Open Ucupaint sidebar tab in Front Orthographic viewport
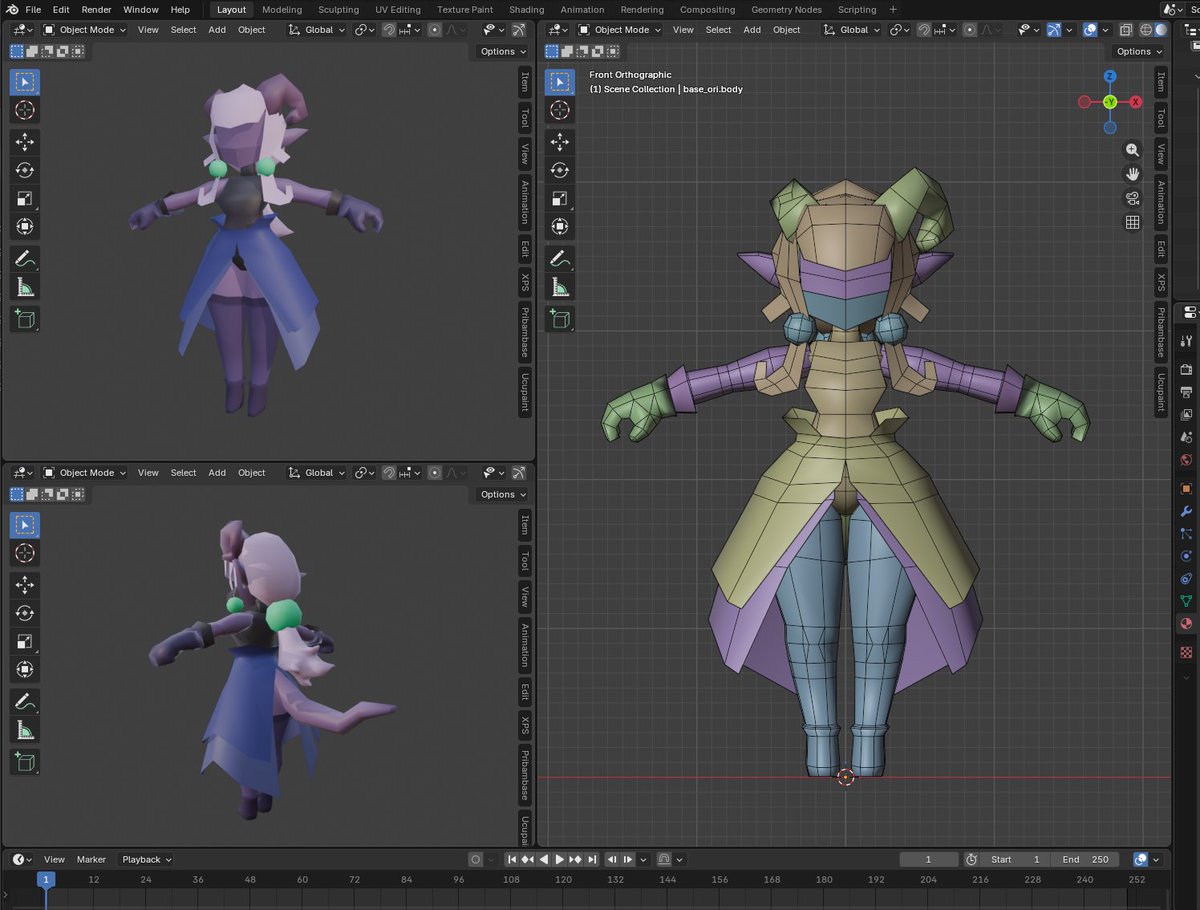This screenshot has width=1200, height=910. click(x=1161, y=391)
